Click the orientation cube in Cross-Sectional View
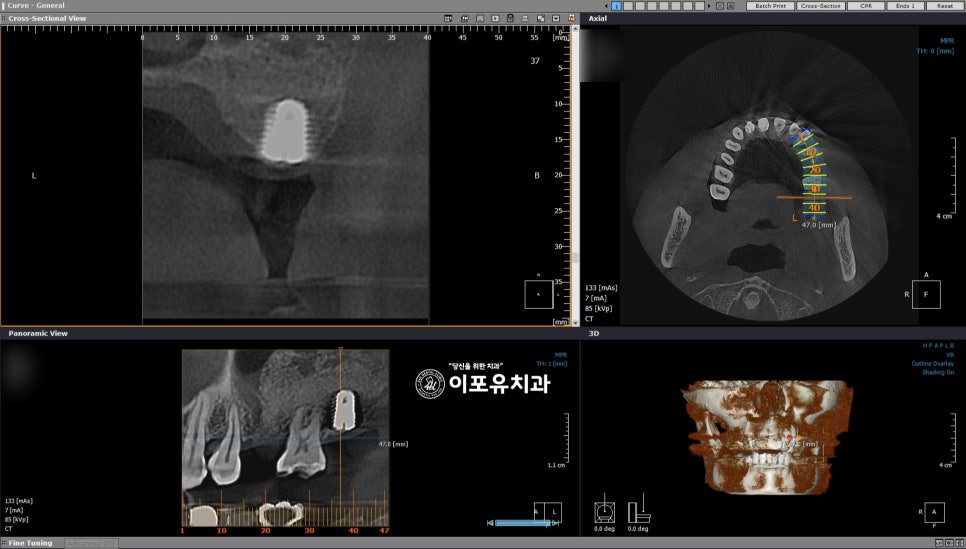 coord(538,295)
